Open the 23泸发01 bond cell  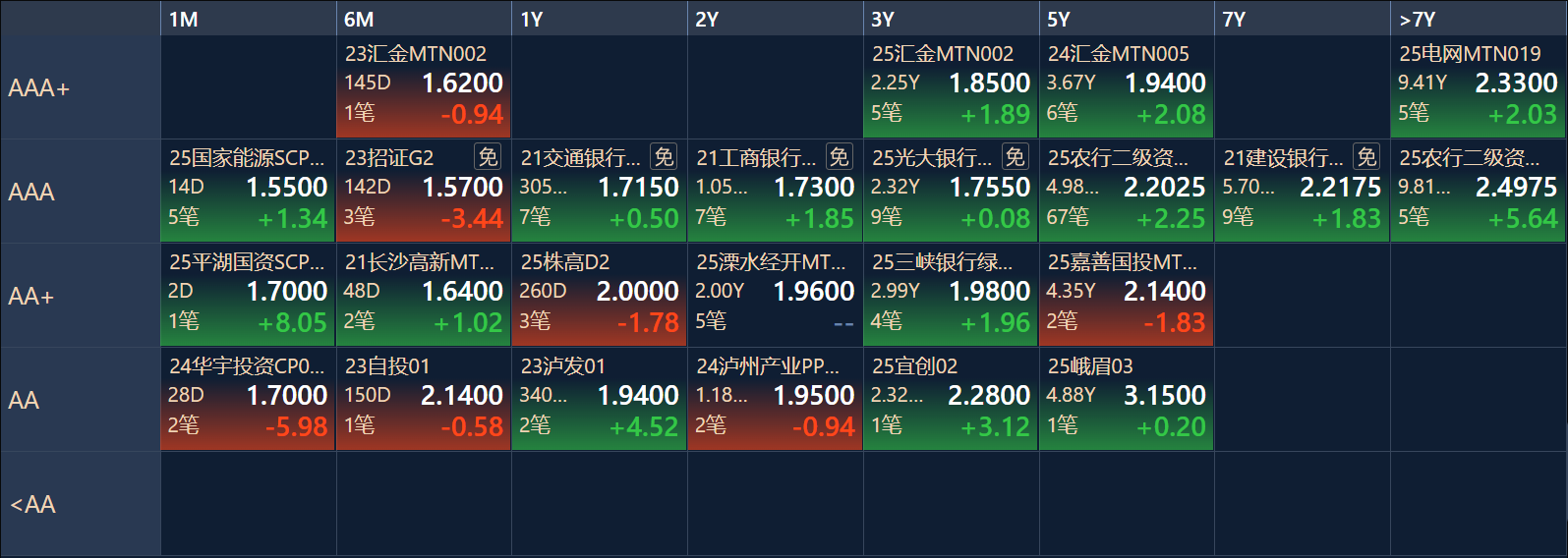pos(599,399)
